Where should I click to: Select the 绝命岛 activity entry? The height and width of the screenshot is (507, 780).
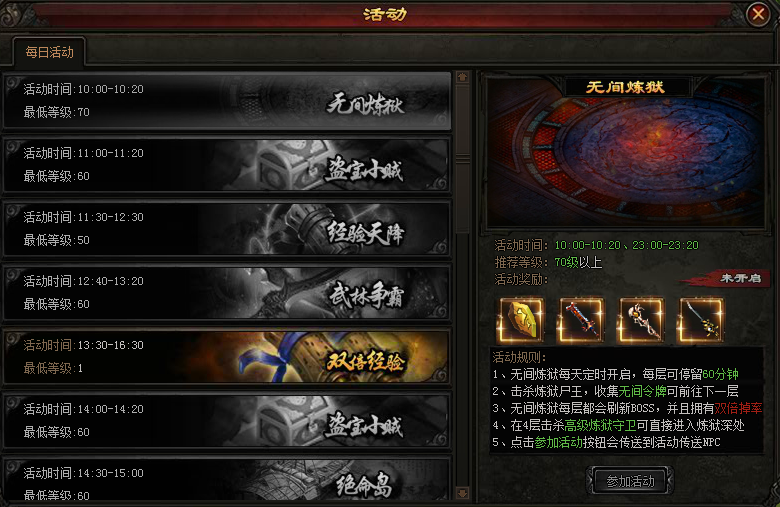227,479
